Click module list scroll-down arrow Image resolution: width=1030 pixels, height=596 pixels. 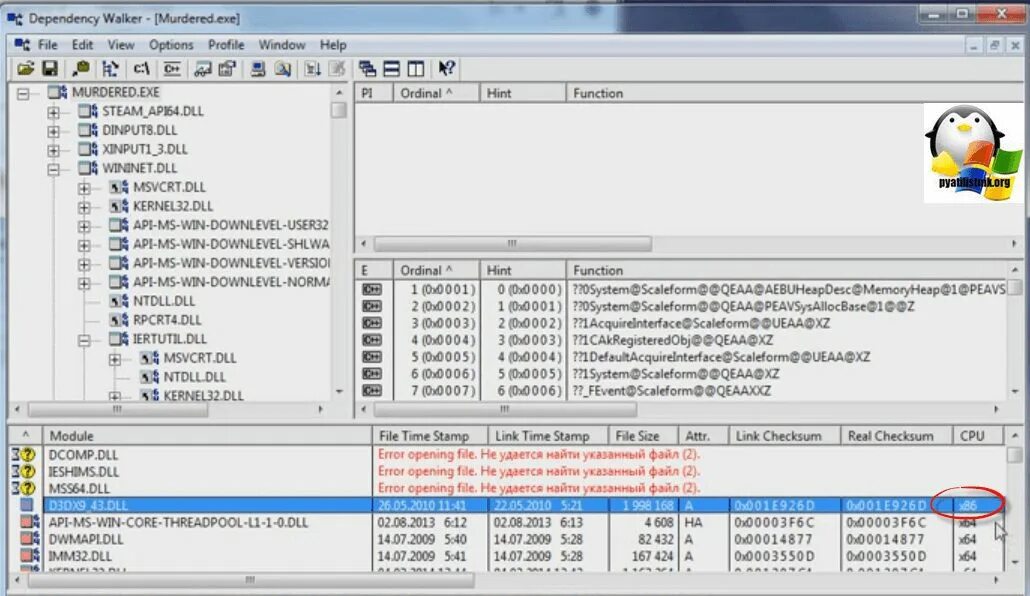click(1015, 562)
